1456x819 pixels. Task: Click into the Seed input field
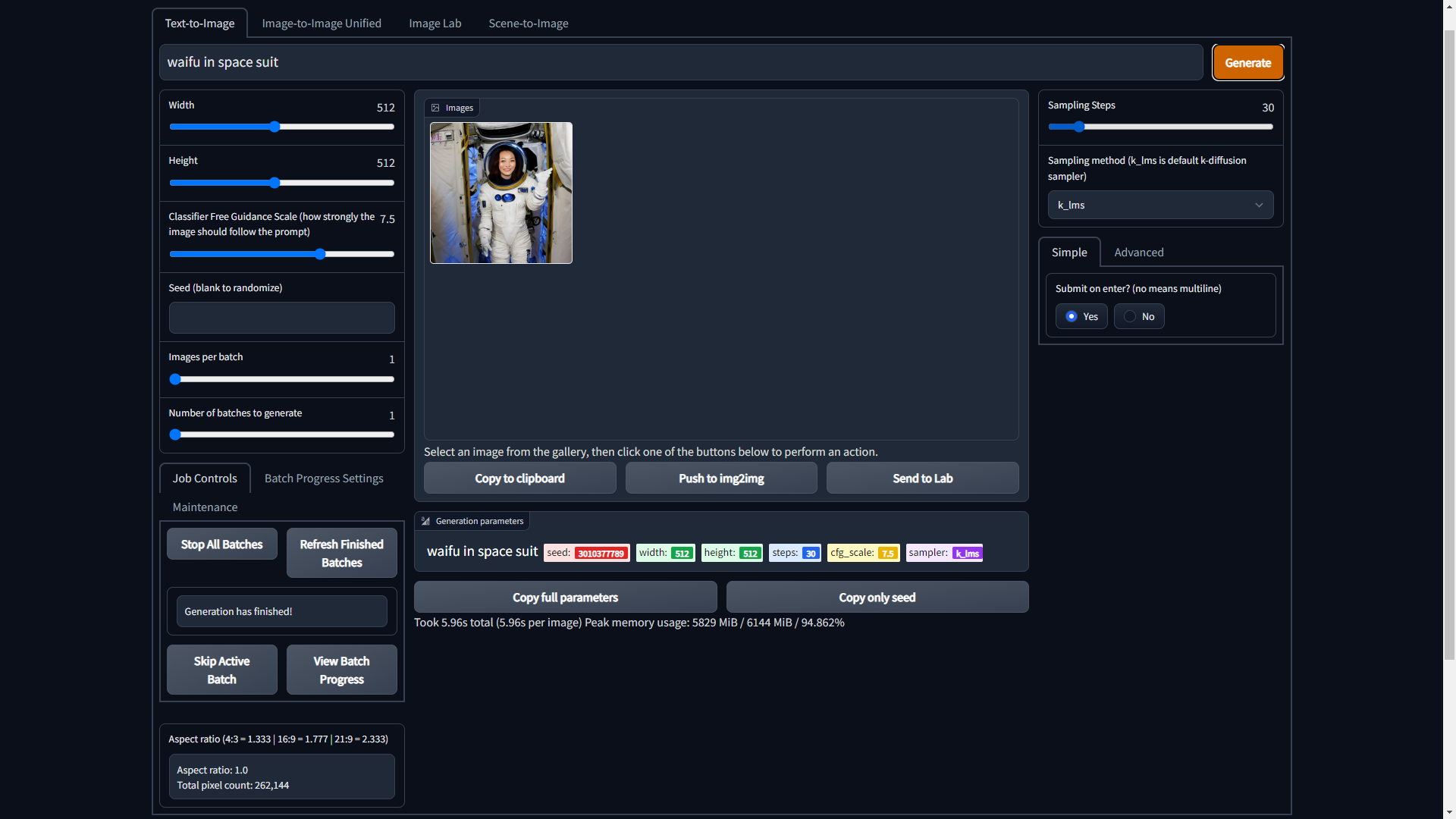pyautogui.click(x=281, y=318)
